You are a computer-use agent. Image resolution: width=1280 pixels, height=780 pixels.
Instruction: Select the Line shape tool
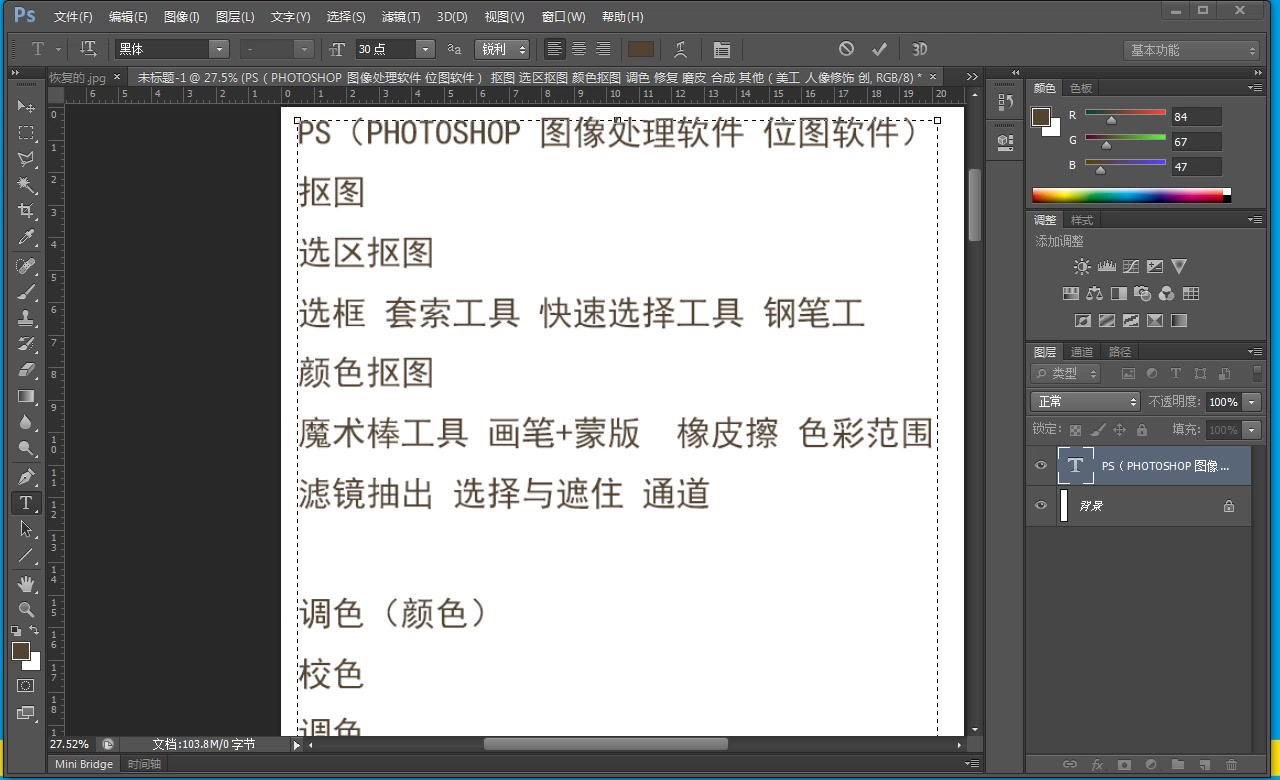pos(26,555)
